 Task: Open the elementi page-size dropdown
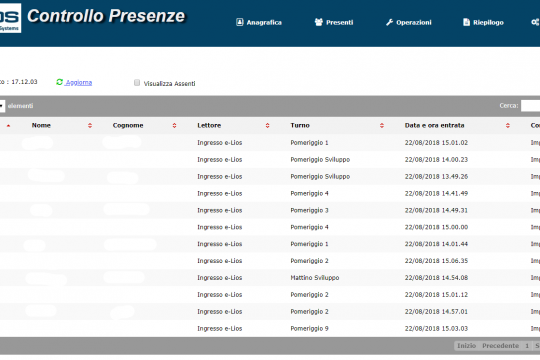(2, 106)
